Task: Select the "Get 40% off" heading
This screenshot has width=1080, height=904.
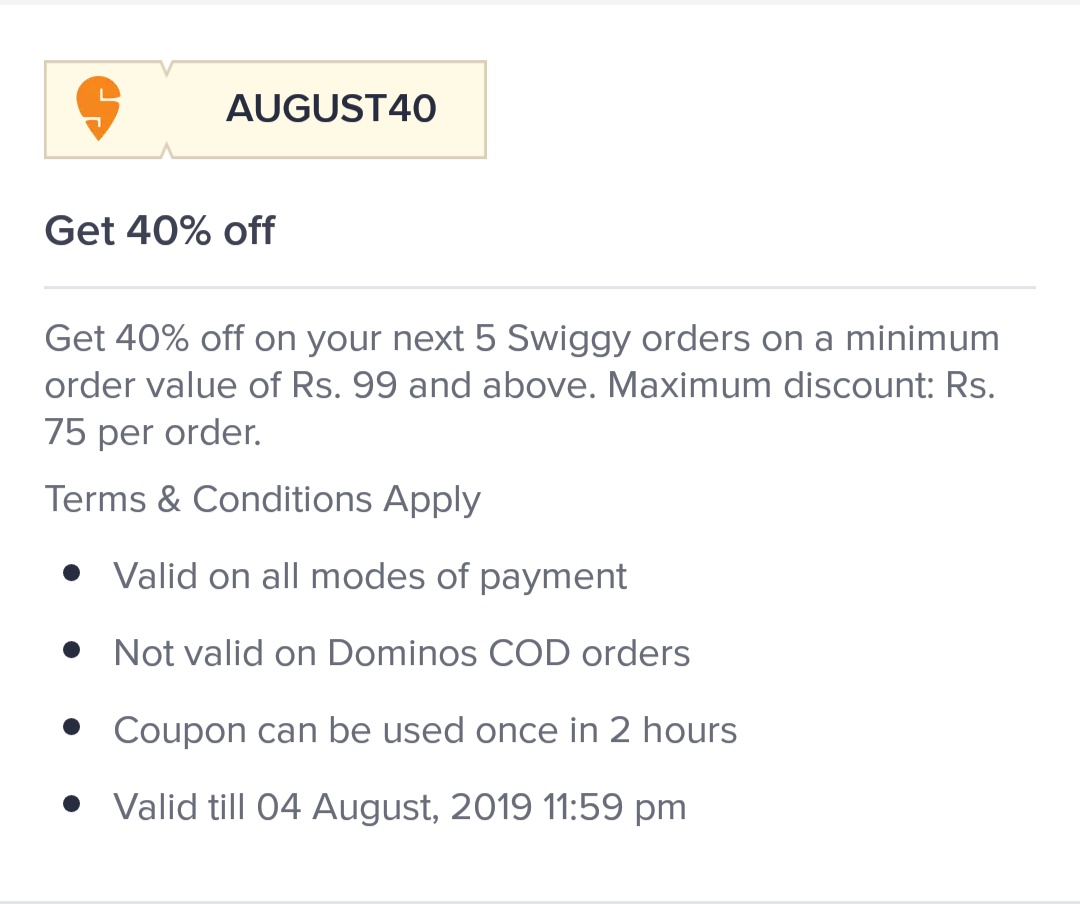Action: coord(160,232)
